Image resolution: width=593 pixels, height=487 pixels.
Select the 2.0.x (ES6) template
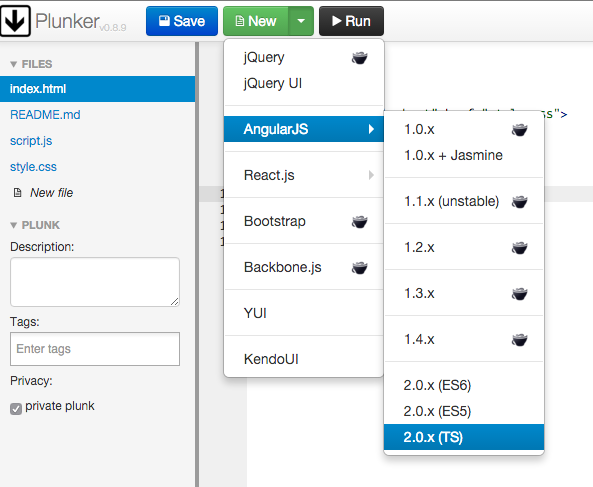(x=464, y=385)
